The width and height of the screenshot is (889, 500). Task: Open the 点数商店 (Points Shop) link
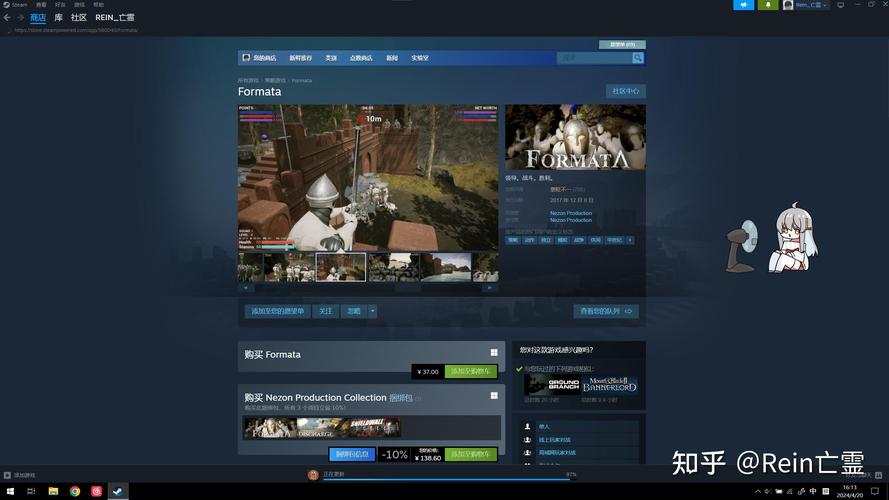(x=361, y=58)
